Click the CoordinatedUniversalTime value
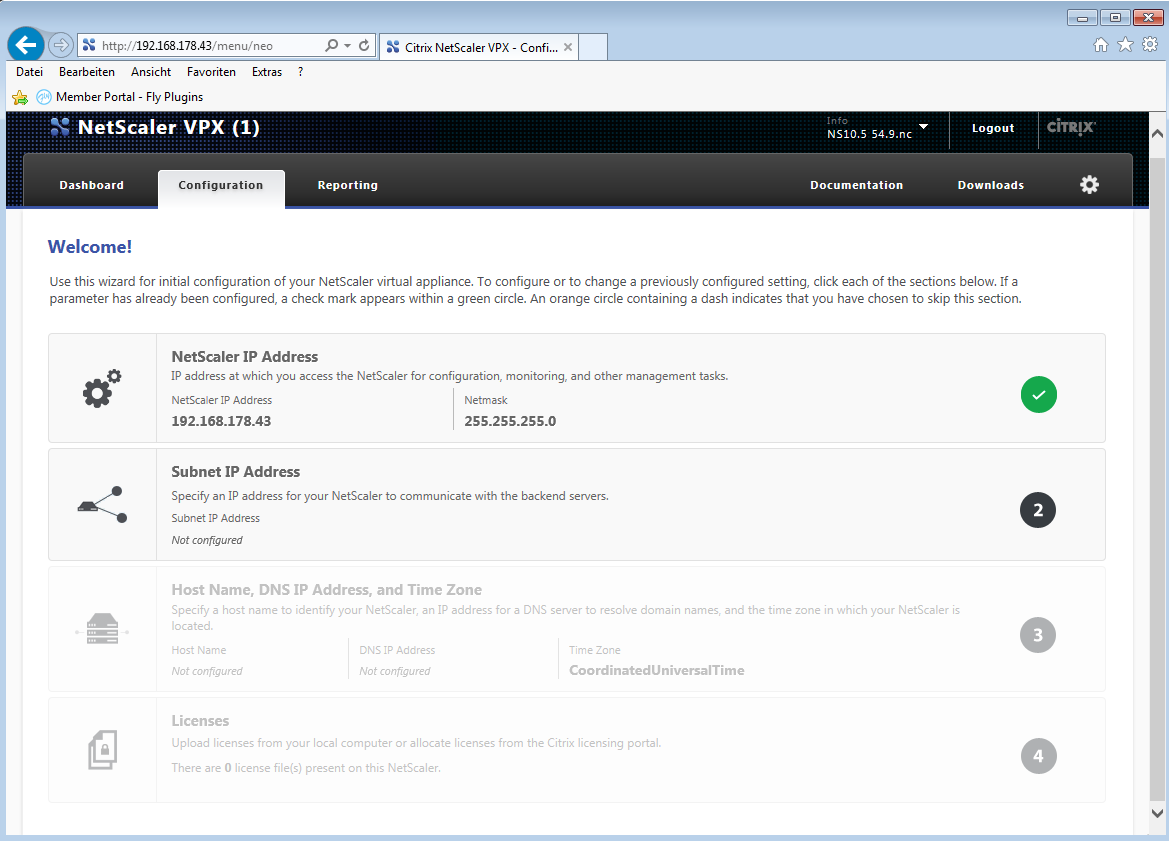 pyautogui.click(x=657, y=670)
